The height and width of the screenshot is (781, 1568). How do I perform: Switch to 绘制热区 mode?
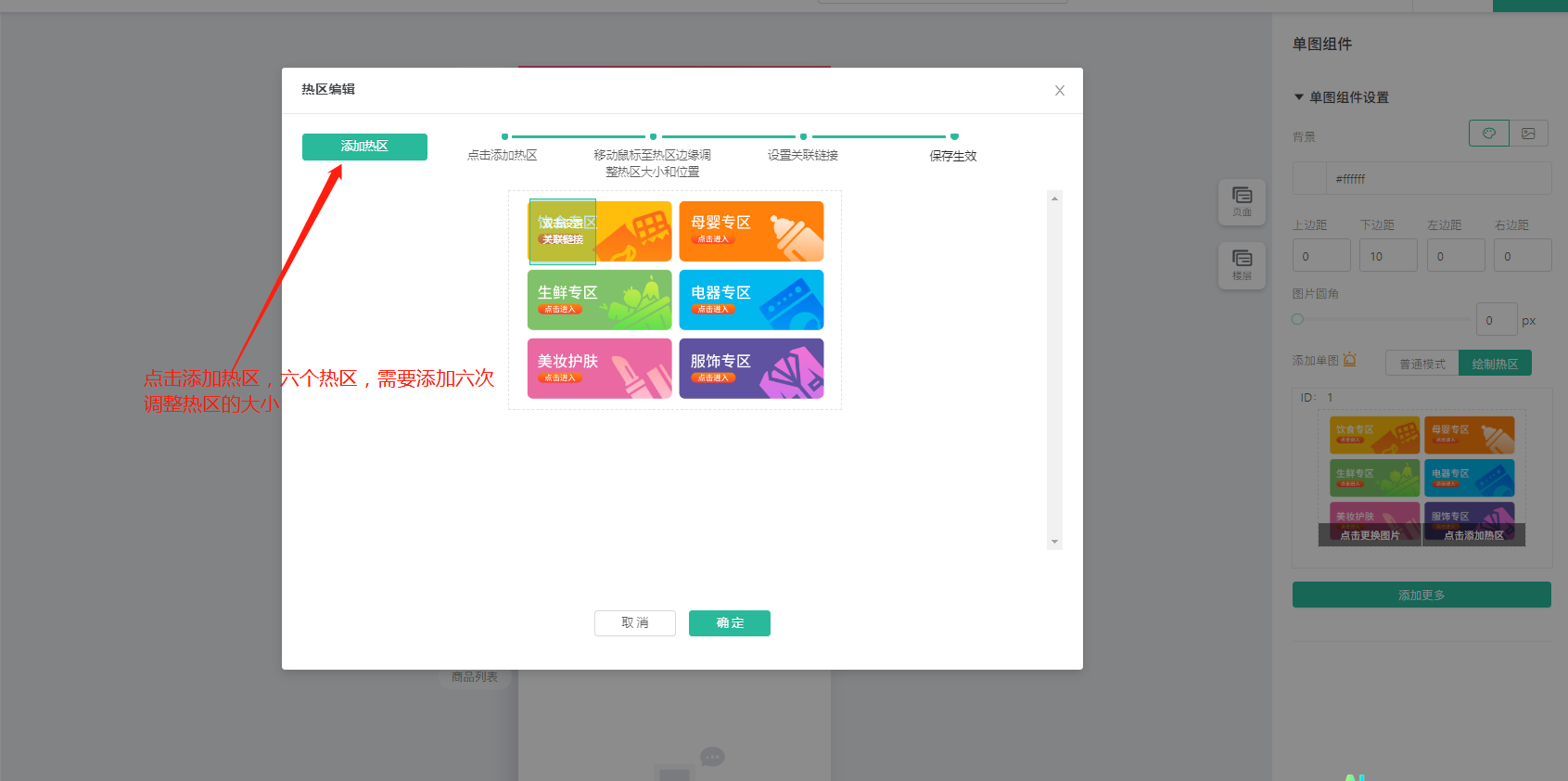(1495, 364)
